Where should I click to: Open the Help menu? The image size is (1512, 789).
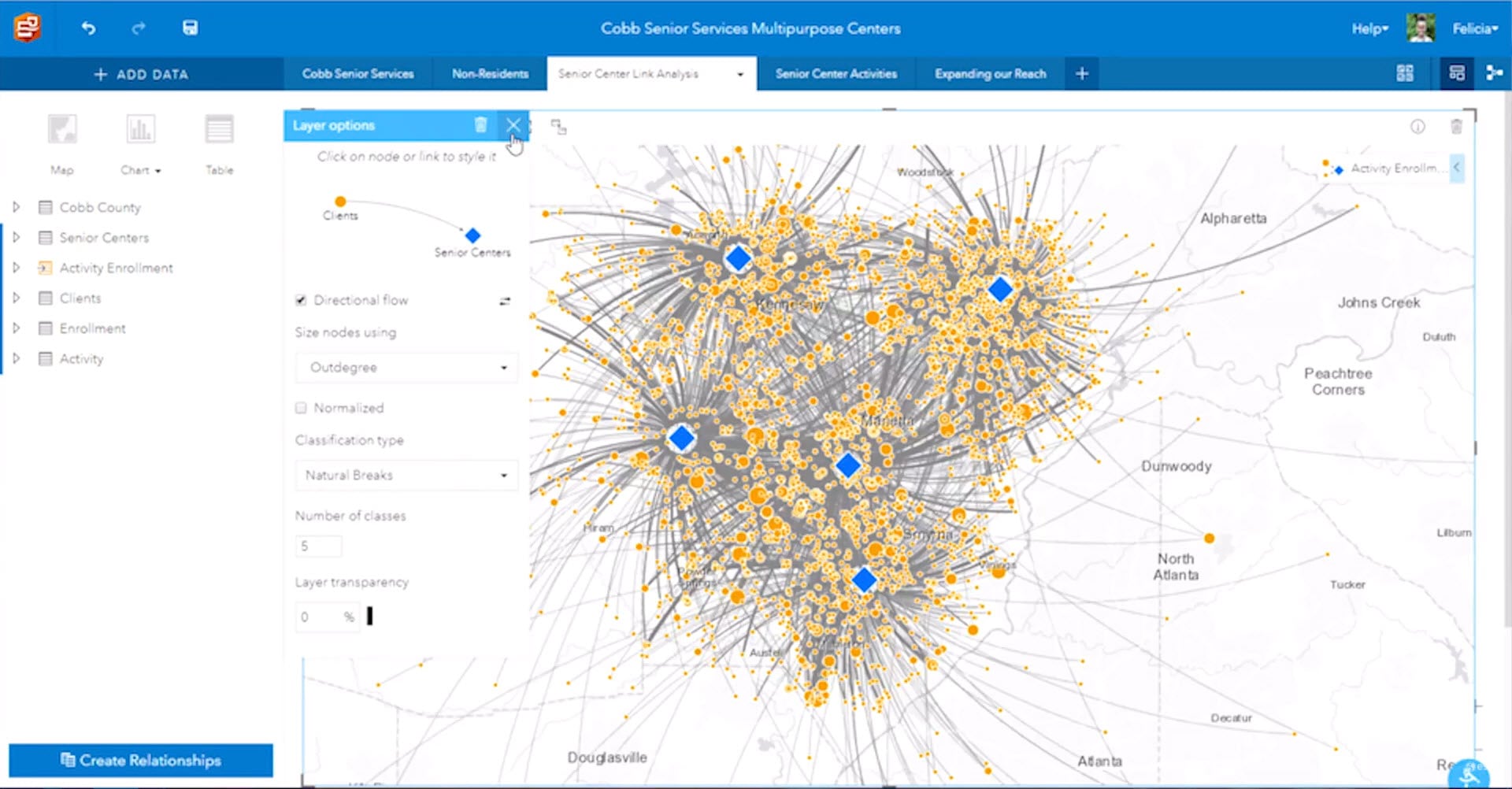(1369, 28)
